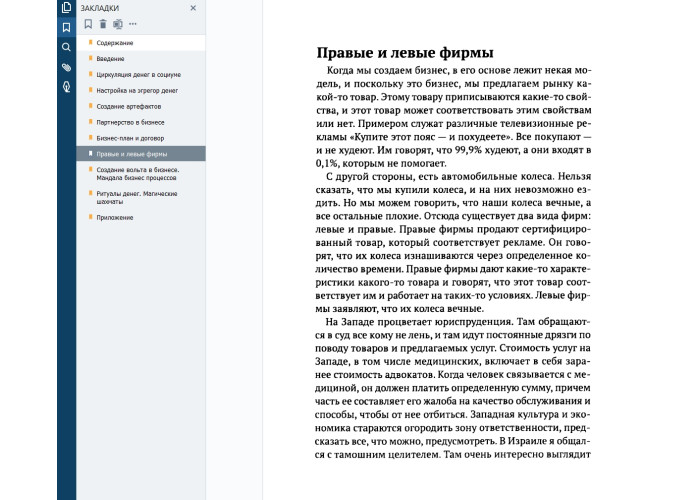Delete the selected bookmark with the trash icon
The width and height of the screenshot is (700, 500).
tap(102, 23)
